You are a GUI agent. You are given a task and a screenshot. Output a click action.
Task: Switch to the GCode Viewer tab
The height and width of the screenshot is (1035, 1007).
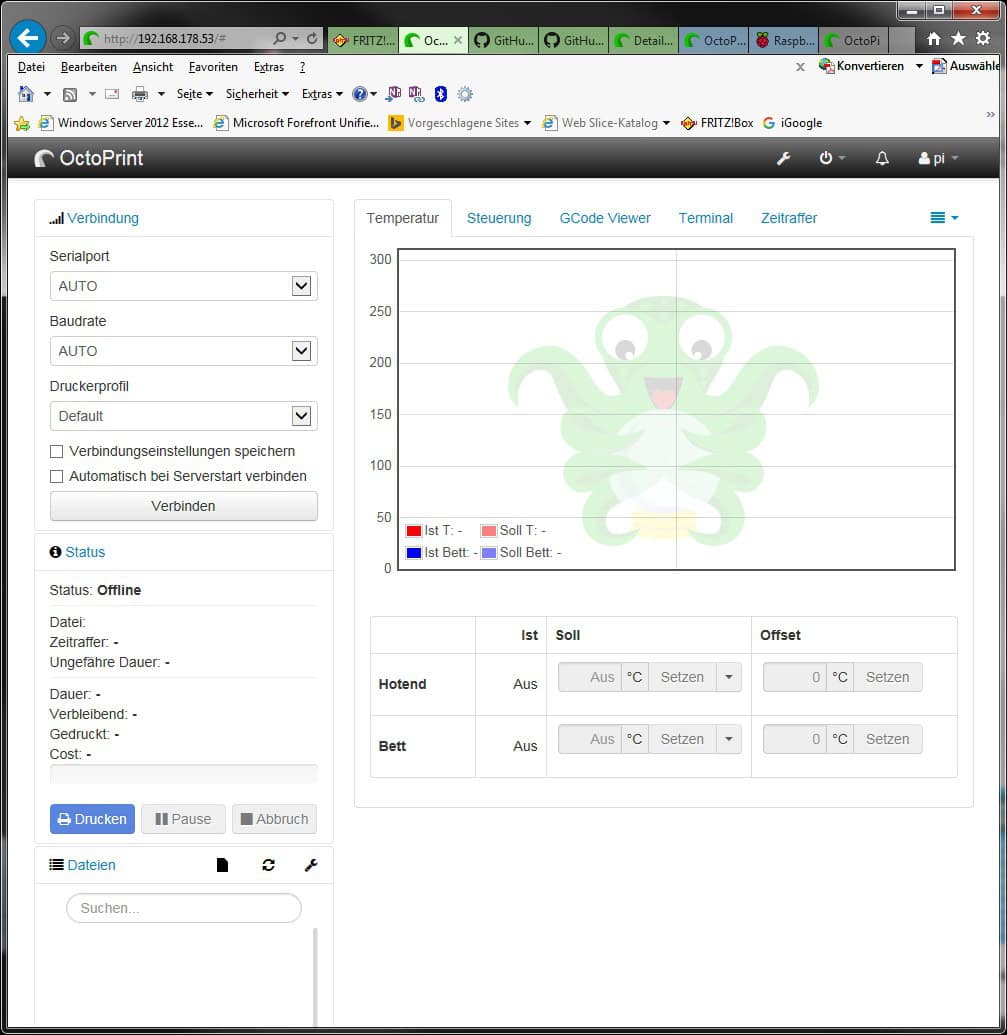(605, 218)
